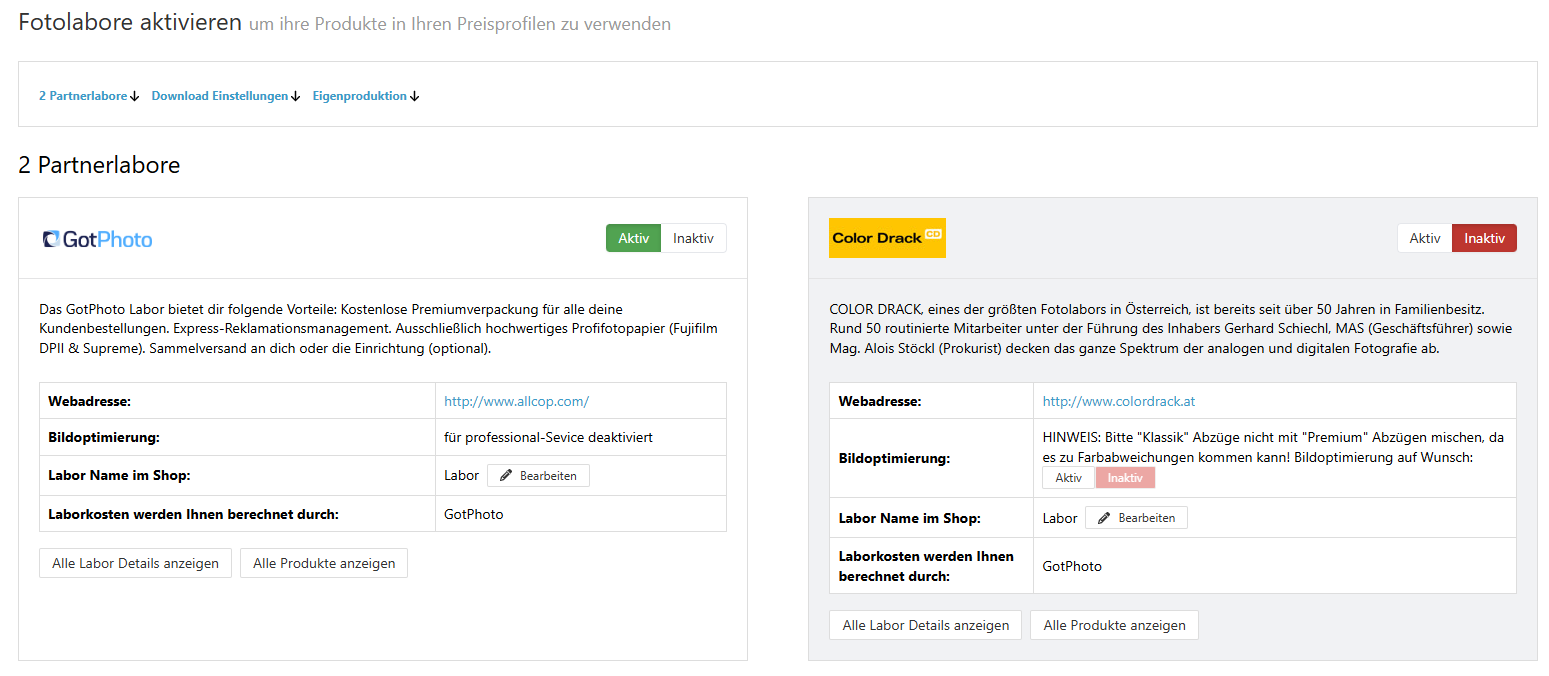Click the 'Fotolabore aktivieren' page heading
1549x676 pixels.
tap(130, 22)
